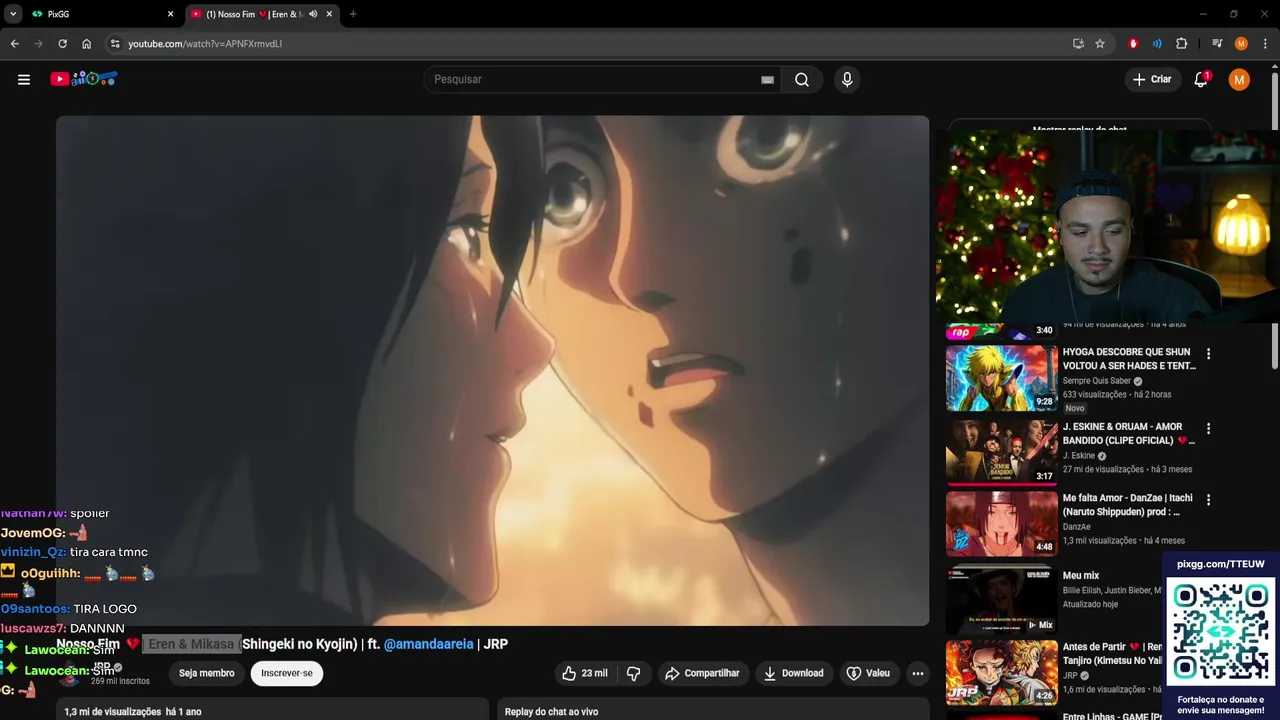
Task: Like the video with 23 mil
Action: (x=584, y=673)
